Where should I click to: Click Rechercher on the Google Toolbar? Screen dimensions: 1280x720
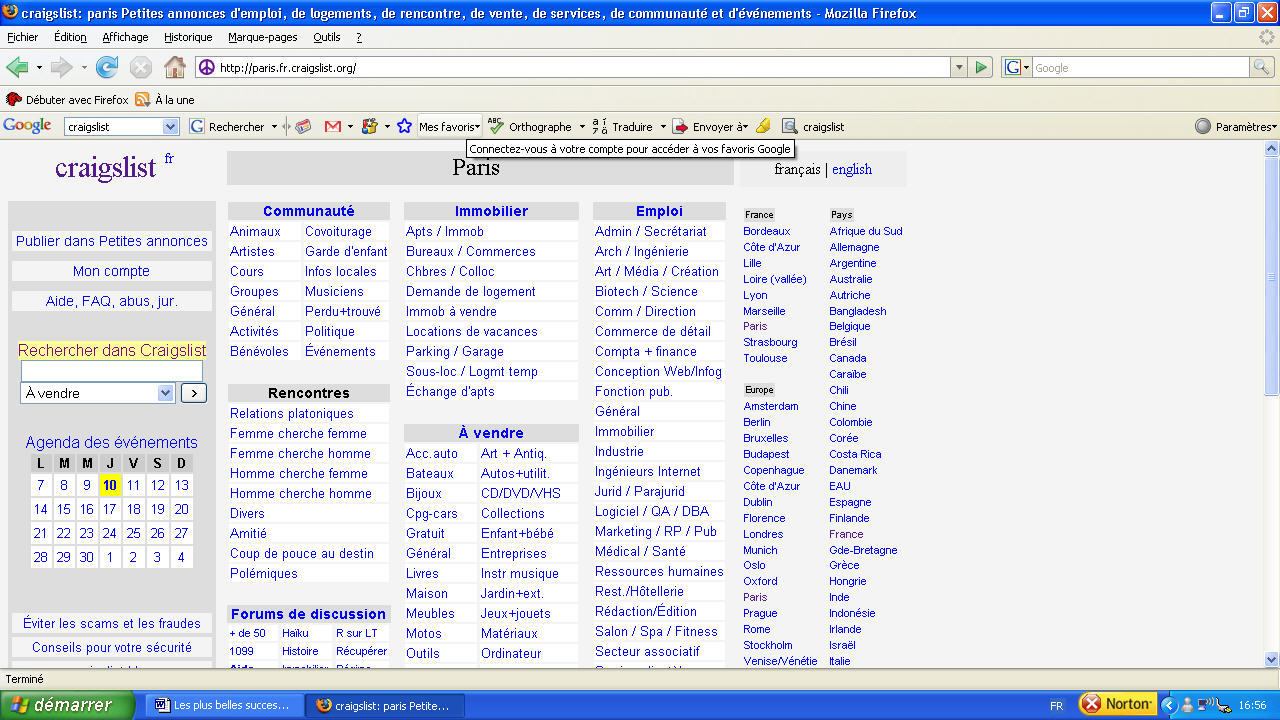tap(228, 127)
